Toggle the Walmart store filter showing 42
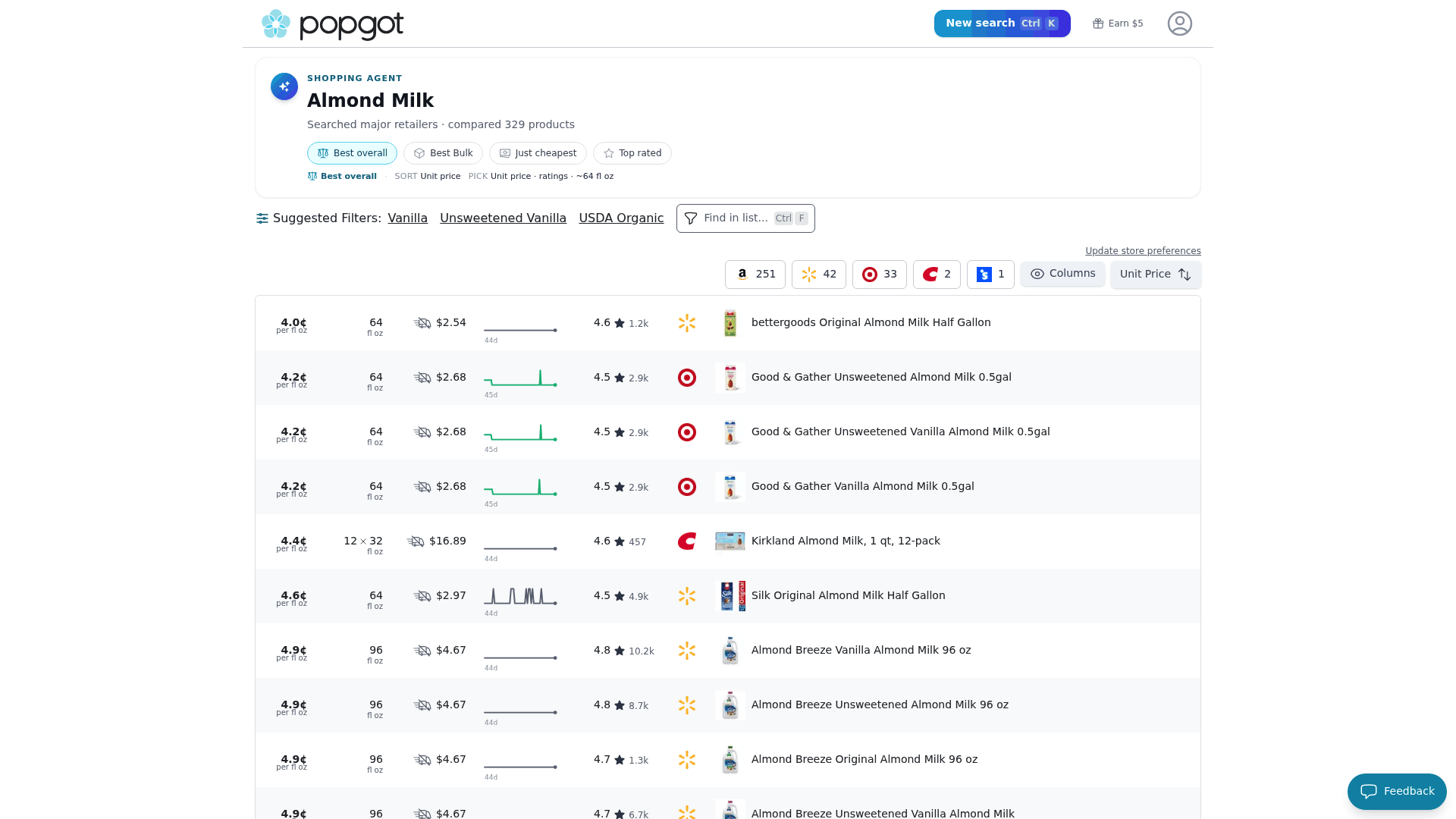This screenshot has height=819, width=1456. pyautogui.click(x=819, y=275)
